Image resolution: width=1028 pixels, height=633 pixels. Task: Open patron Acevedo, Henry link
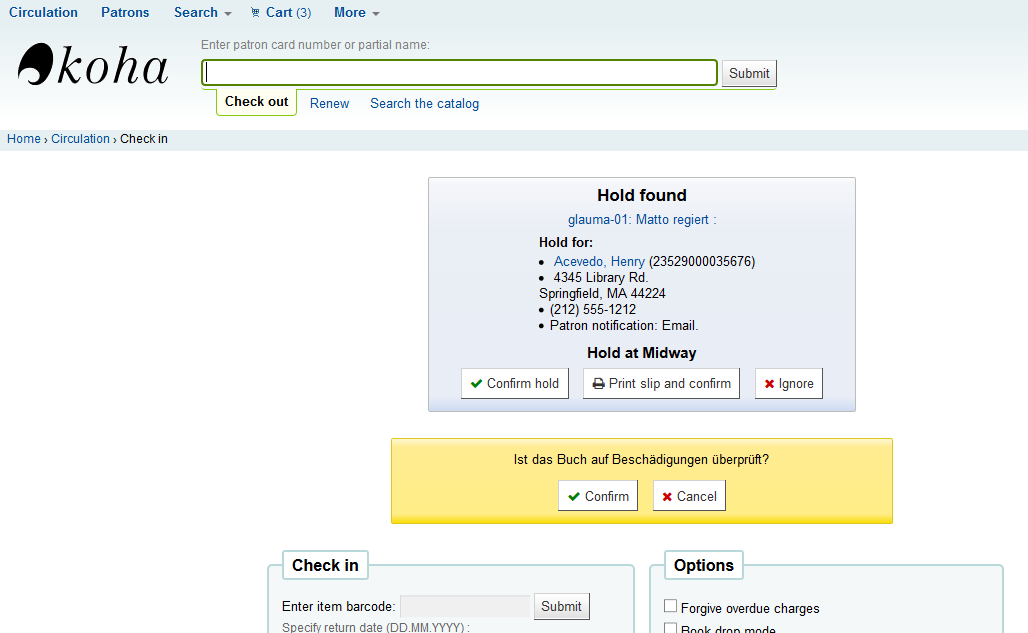[x=599, y=262]
